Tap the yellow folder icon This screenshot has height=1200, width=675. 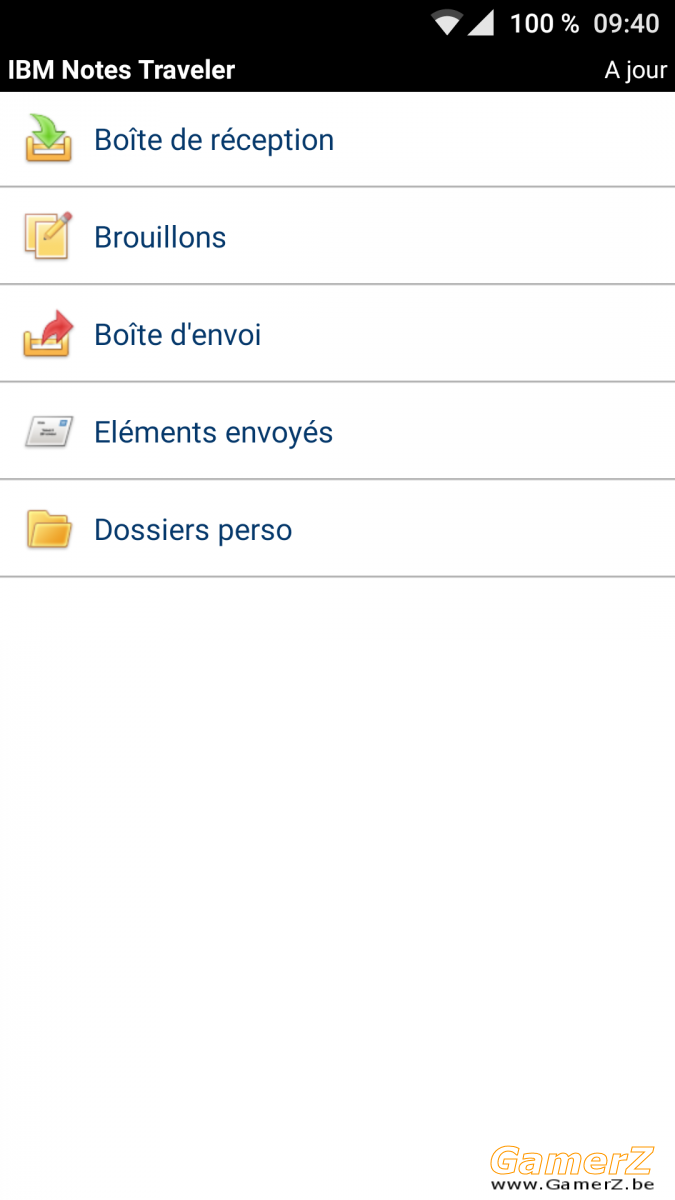click(x=48, y=529)
